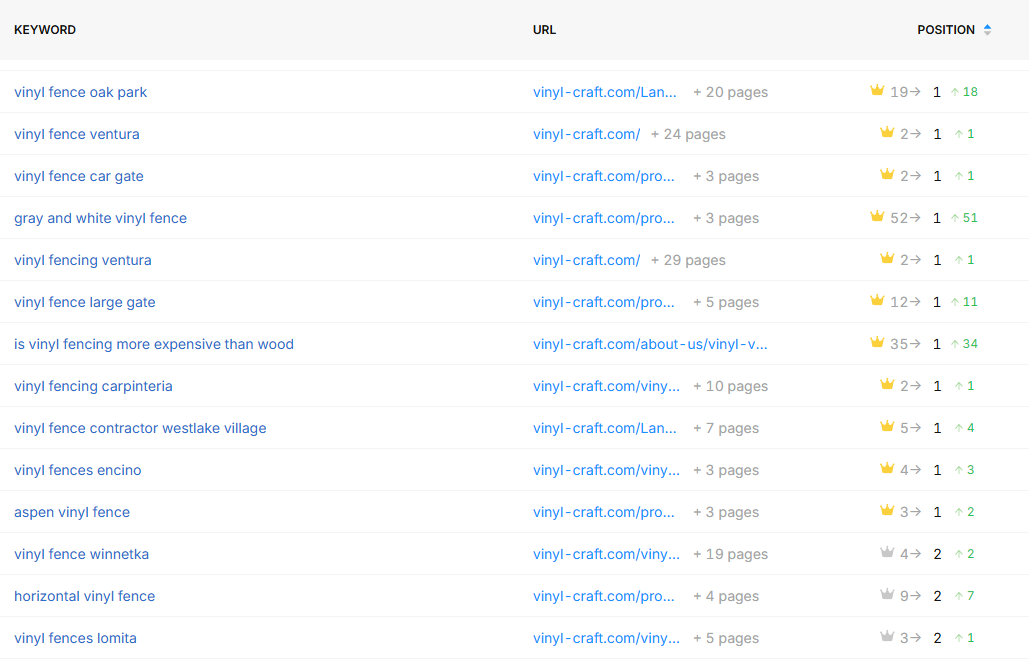Viewport: 1029px width, 659px height.
Task: Open the "vinyl fences lomita" keyword
Action: pyautogui.click(x=75, y=639)
